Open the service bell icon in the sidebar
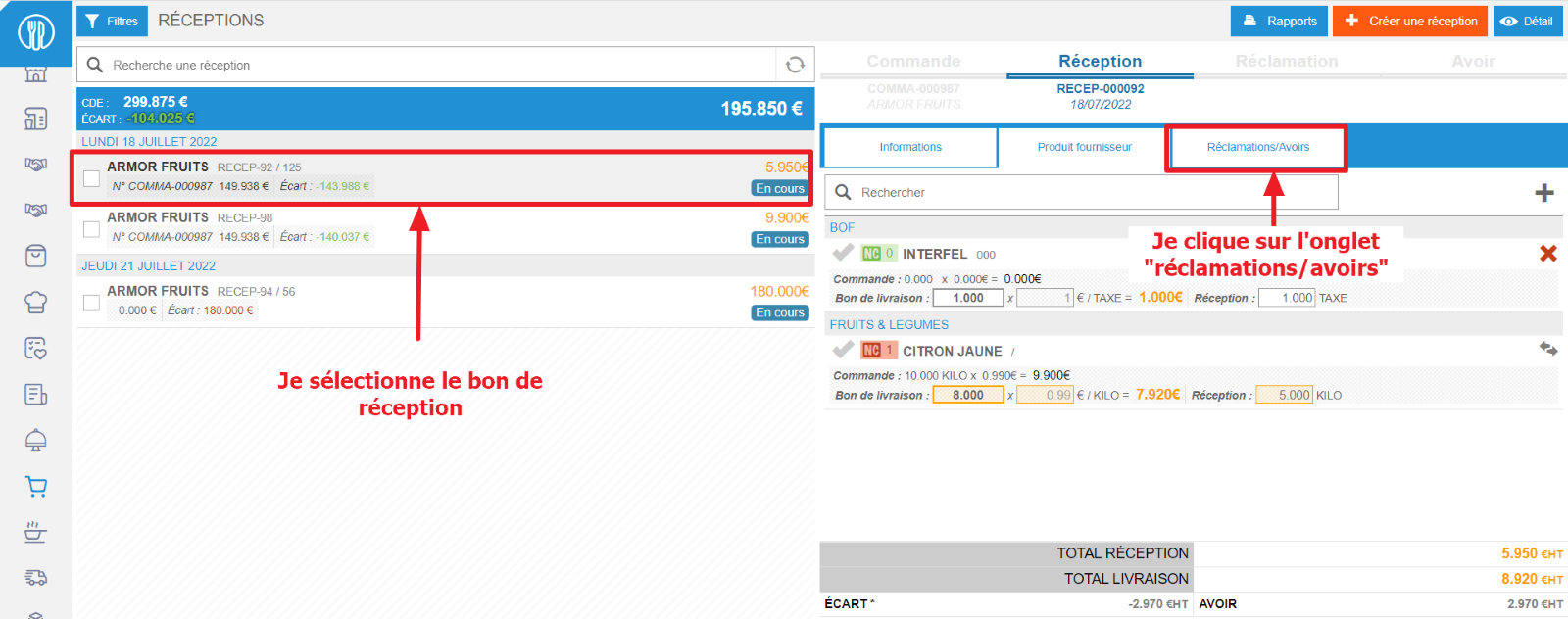This screenshot has width=1568, height=619. pos(36,440)
